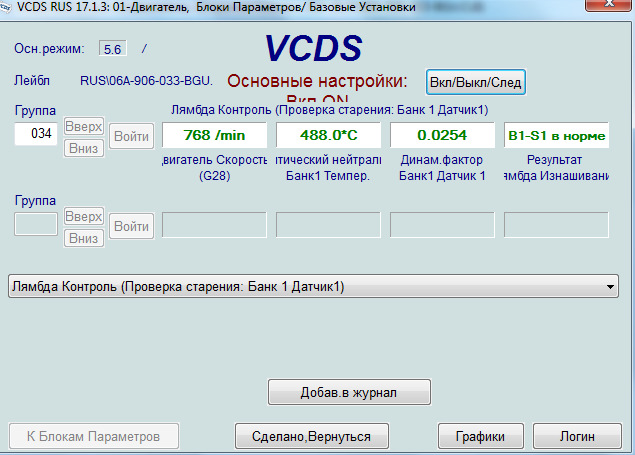
Task: Click Войти in the second group row
Action: click(132, 226)
